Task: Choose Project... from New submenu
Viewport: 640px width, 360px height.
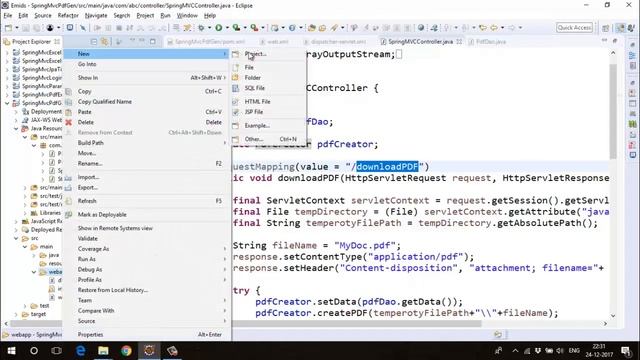Action: pyautogui.click(x=269, y=54)
